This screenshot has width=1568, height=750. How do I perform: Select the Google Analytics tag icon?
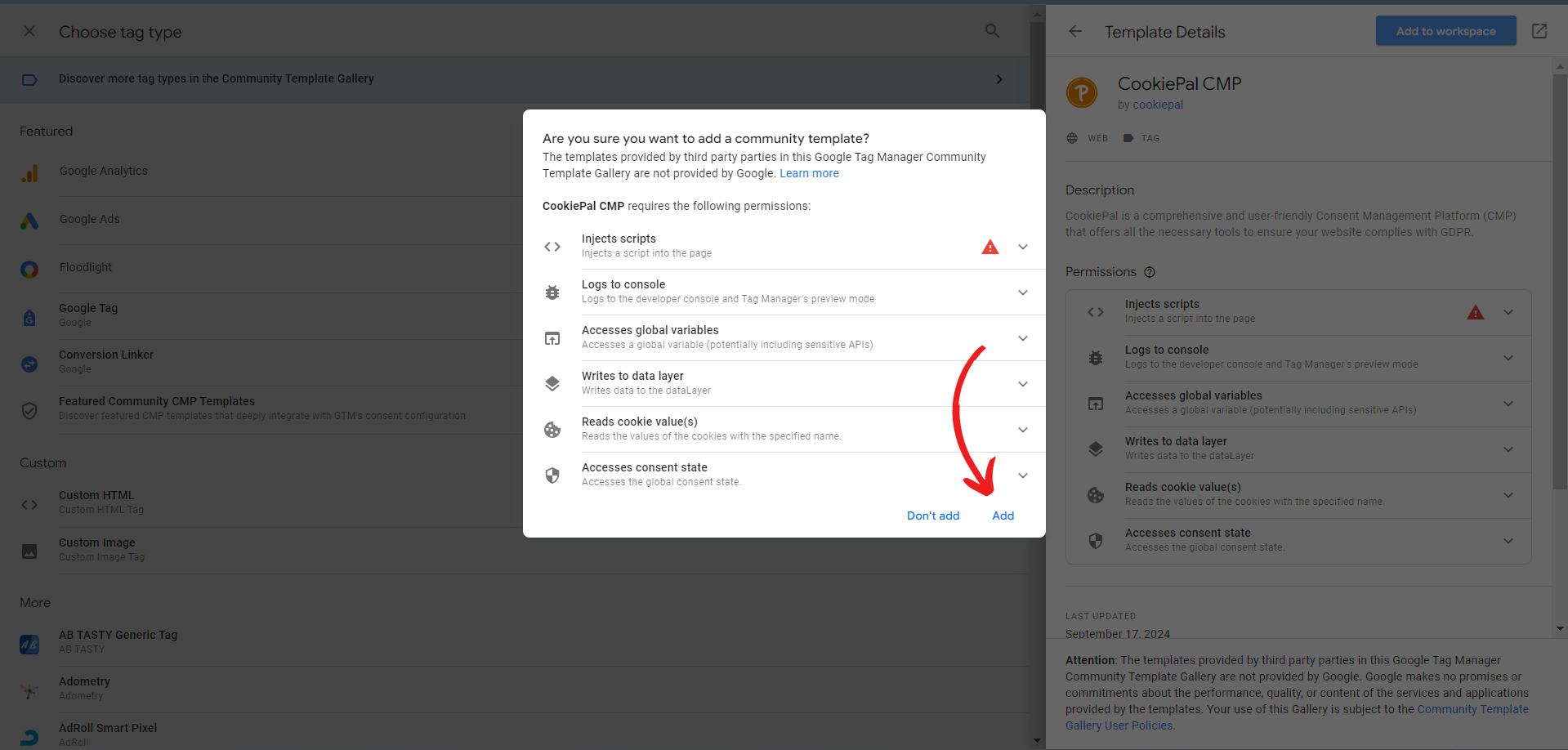pos(29,173)
